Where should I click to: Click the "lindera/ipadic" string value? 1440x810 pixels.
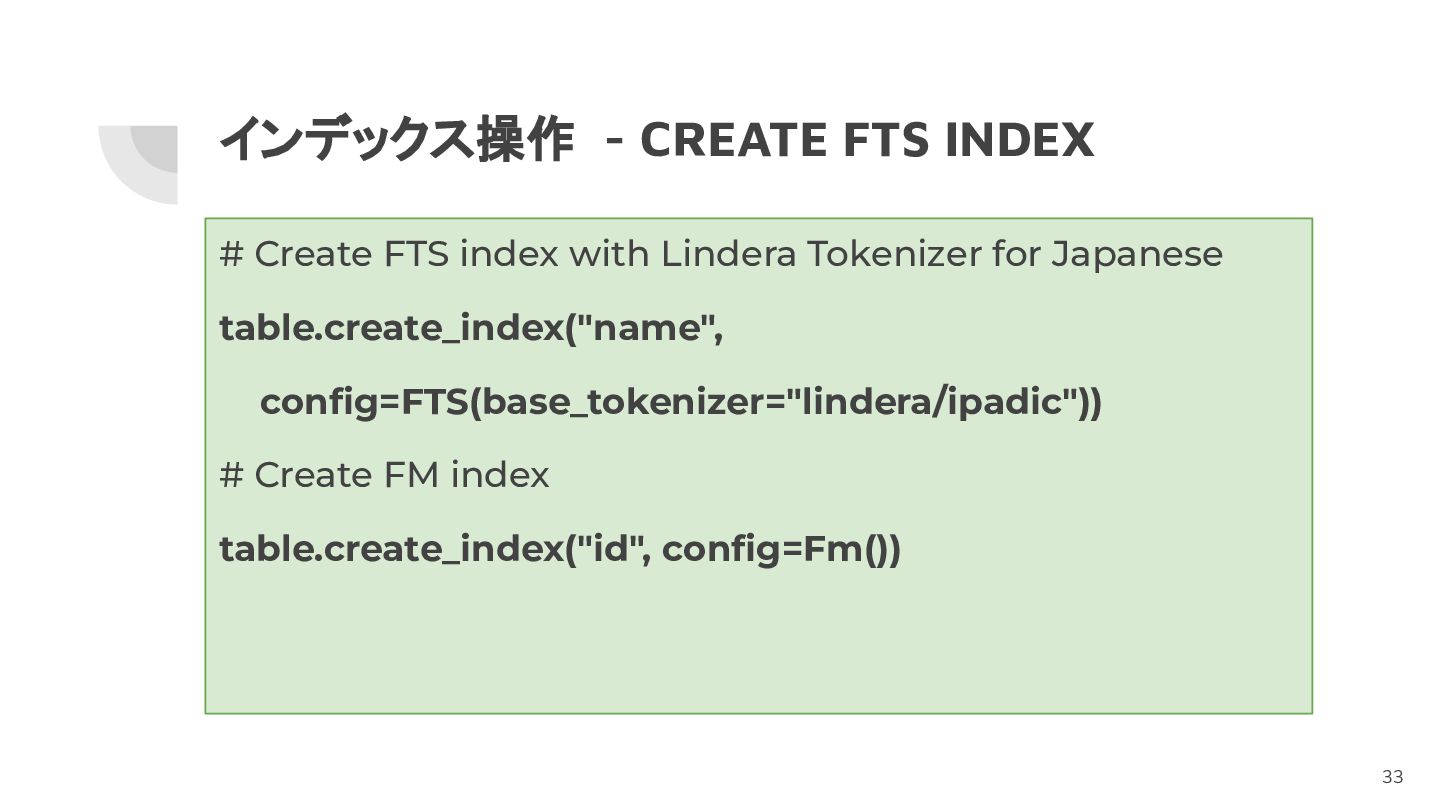[x=932, y=402]
